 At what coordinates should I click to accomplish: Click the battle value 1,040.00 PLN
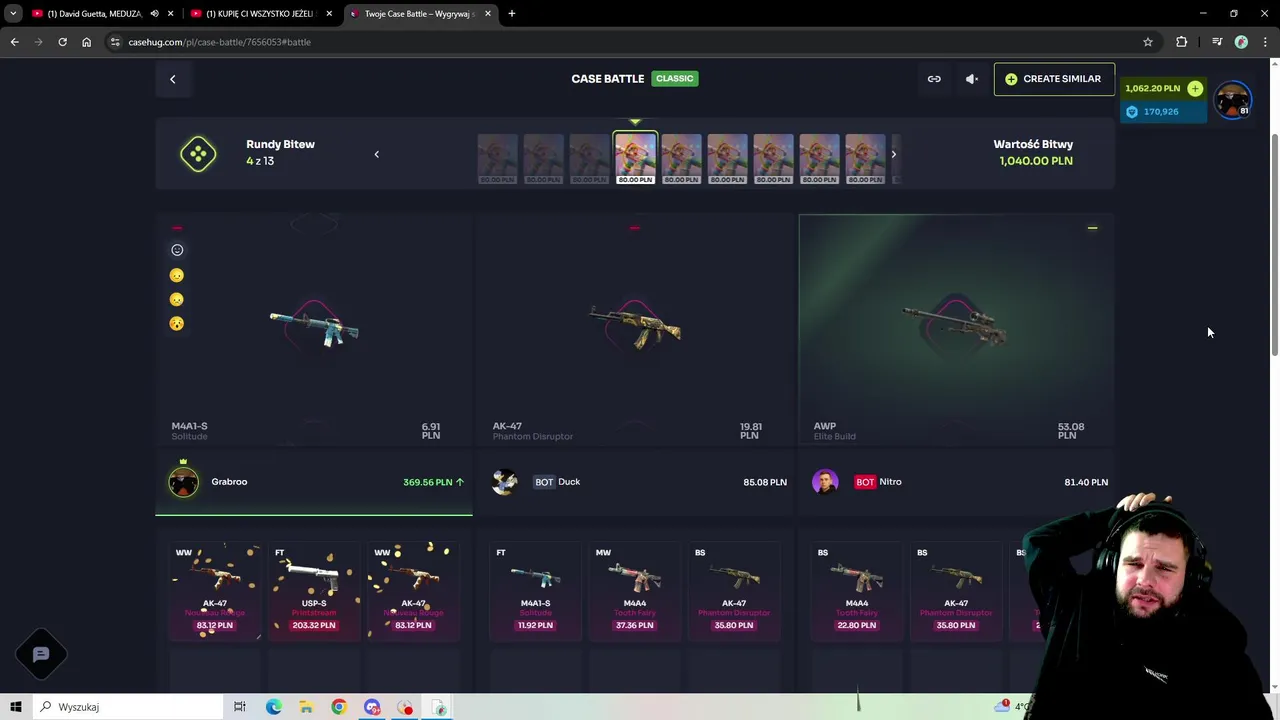tap(1035, 161)
